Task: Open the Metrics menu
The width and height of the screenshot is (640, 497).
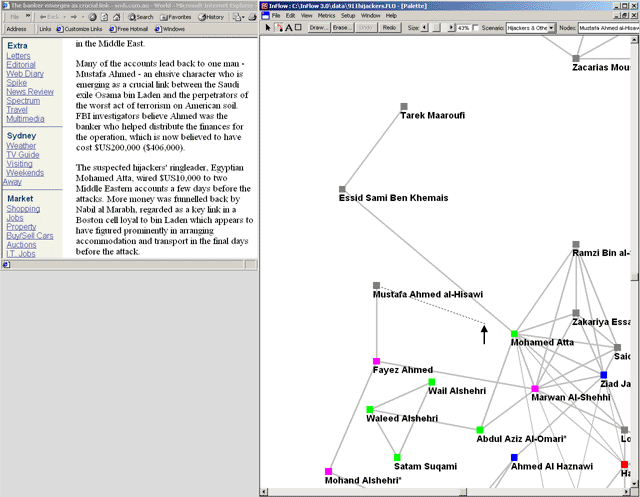Action: (324, 16)
